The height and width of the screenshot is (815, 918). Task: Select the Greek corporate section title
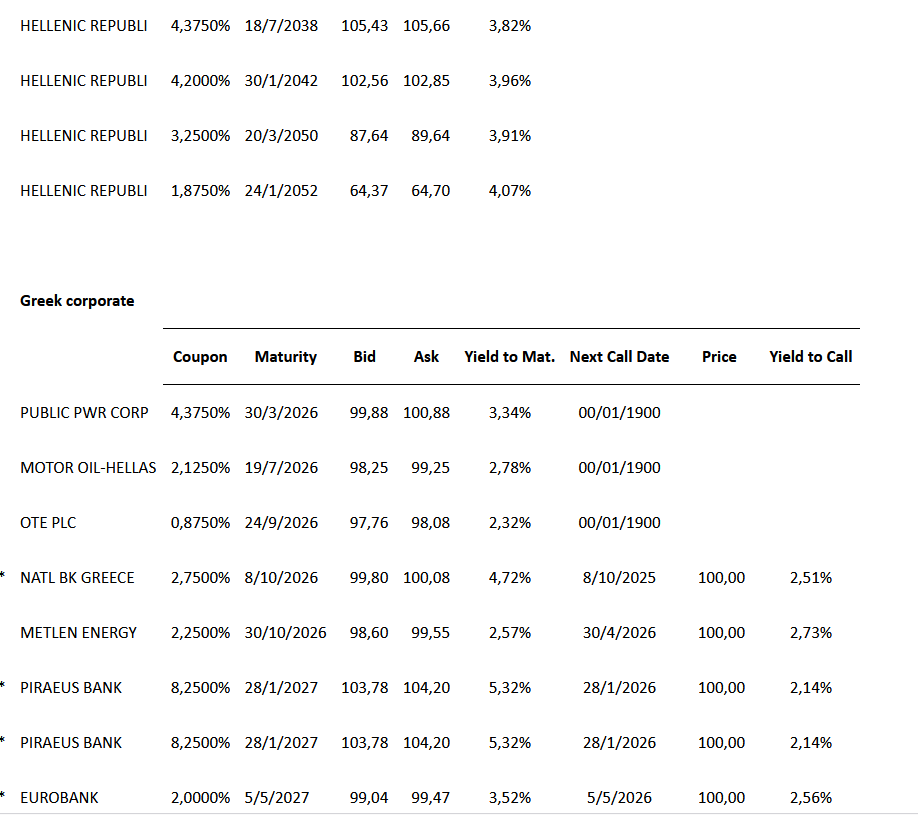click(x=77, y=301)
